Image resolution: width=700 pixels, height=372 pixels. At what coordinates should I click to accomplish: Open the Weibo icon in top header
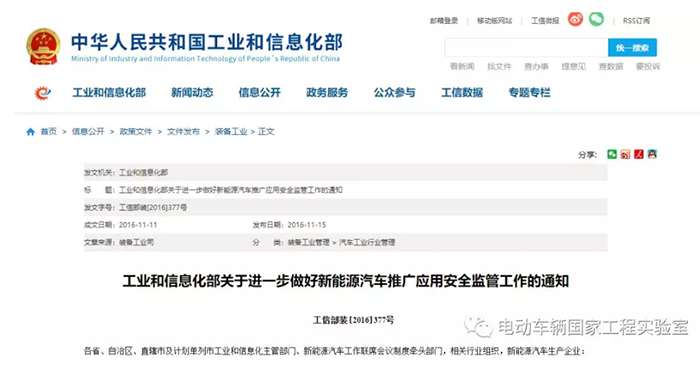(x=575, y=19)
